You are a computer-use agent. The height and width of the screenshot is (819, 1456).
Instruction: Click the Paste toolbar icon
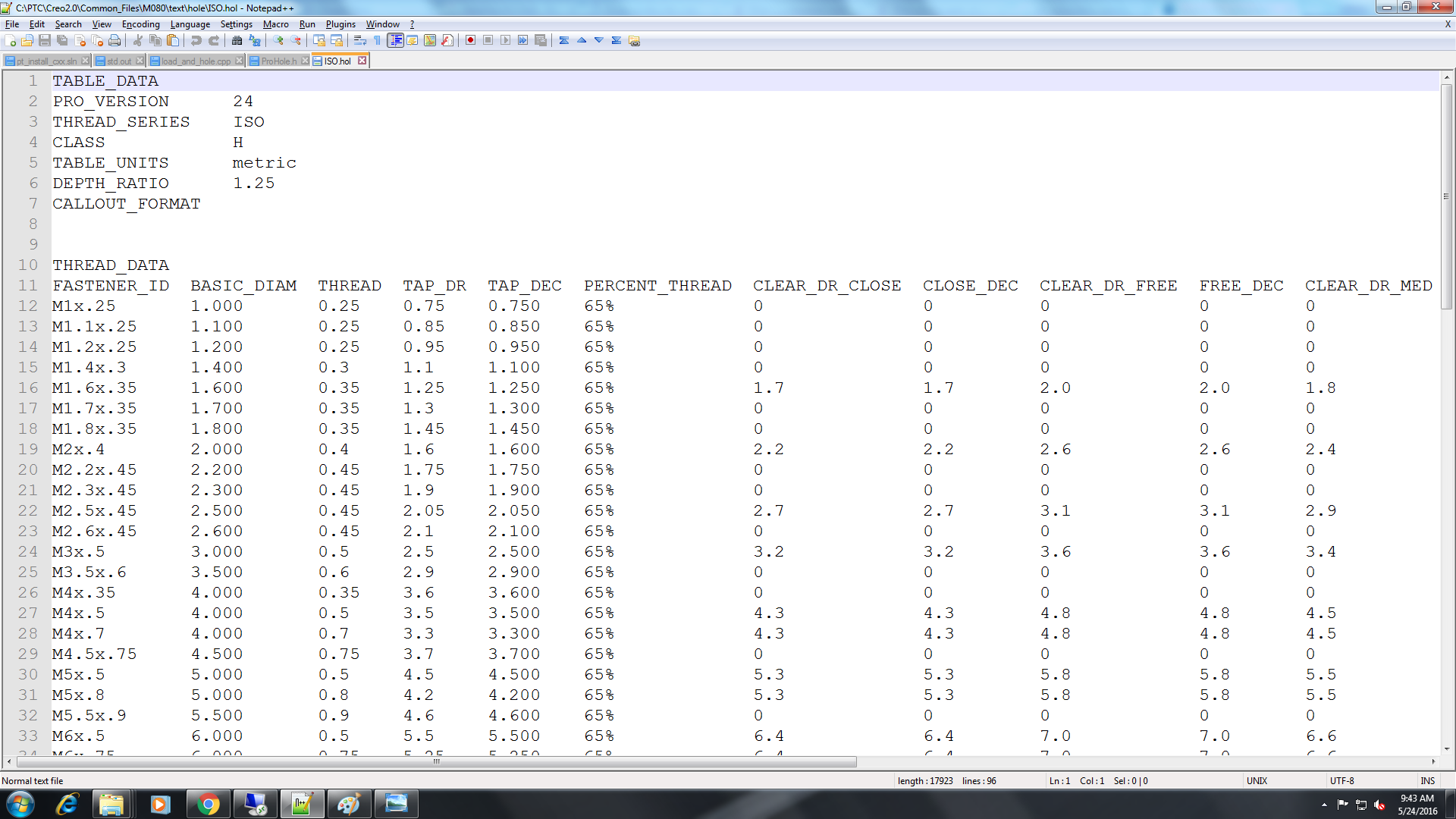pos(173,40)
